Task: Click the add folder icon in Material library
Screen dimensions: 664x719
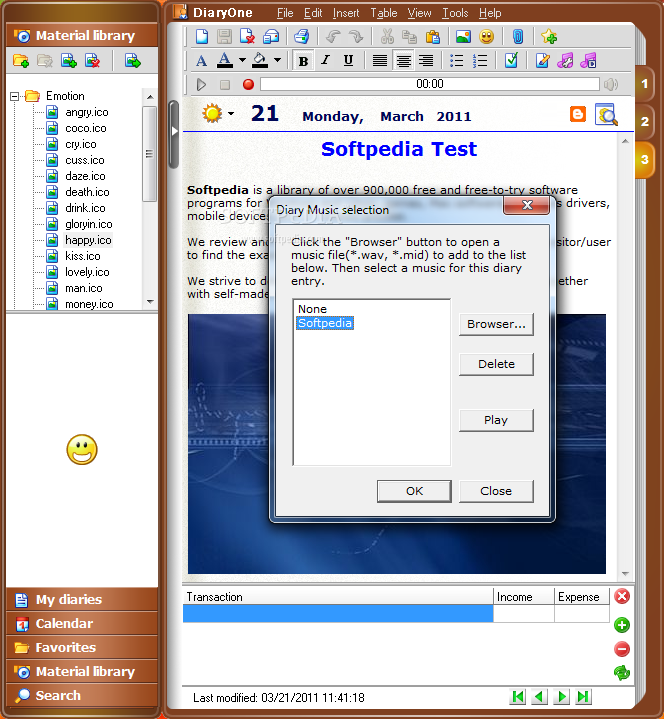Action: (x=21, y=61)
